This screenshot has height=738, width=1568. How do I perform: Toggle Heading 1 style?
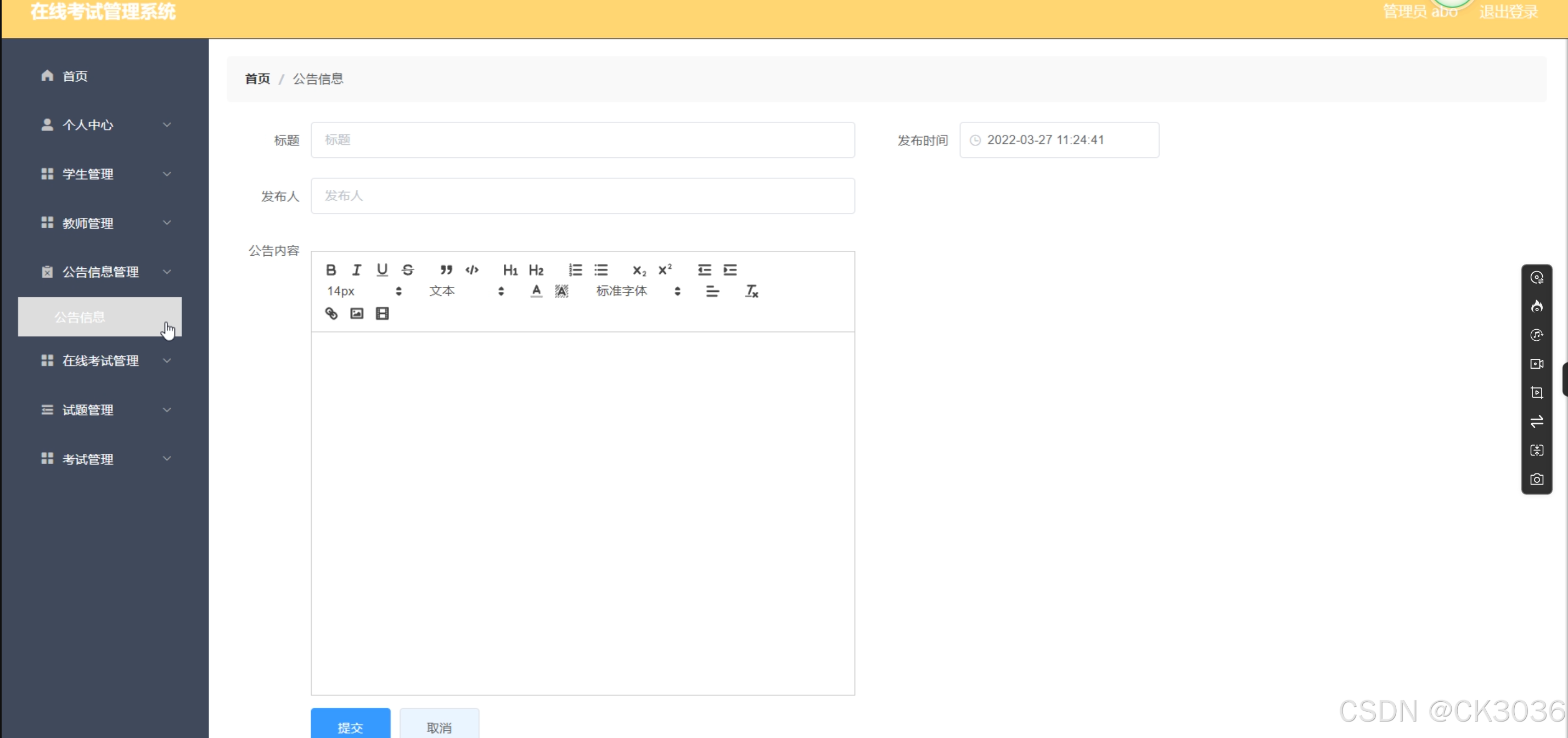point(509,269)
